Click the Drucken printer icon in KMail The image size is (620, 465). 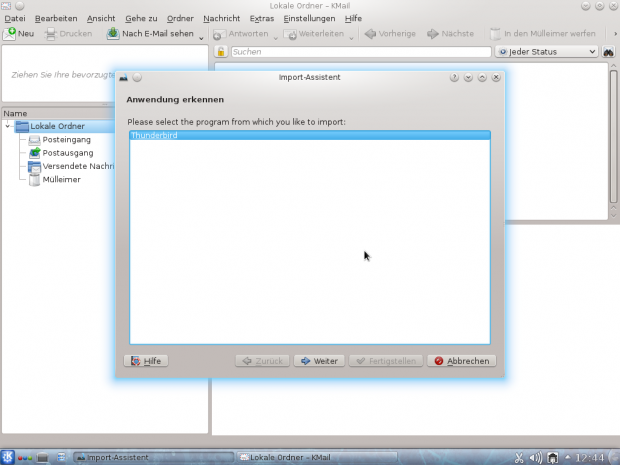point(51,34)
